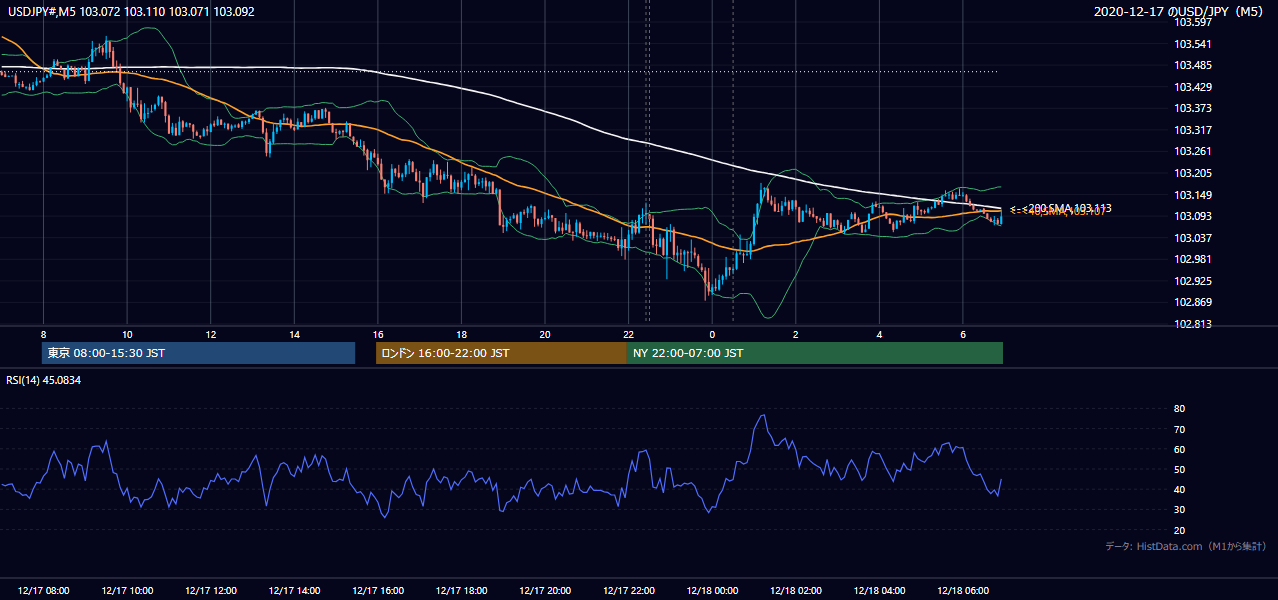The height and width of the screenshot is (600, 1278).
Task: Click price axis label 103.149
Action: pyautogui.click(x=1193, y=195)
